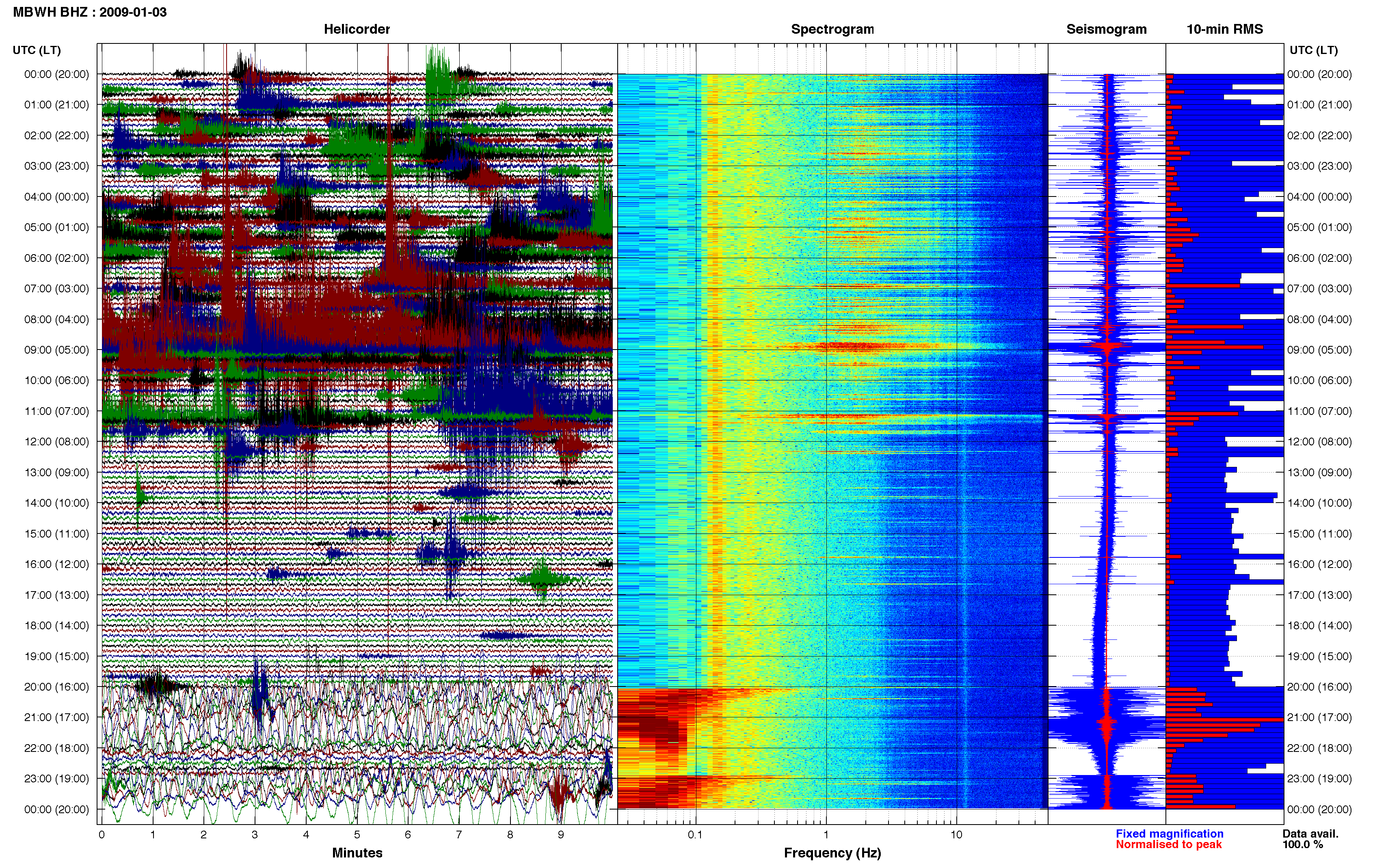Click '21:00 (17:00)' on the right time axis

tap(1319, 717)
